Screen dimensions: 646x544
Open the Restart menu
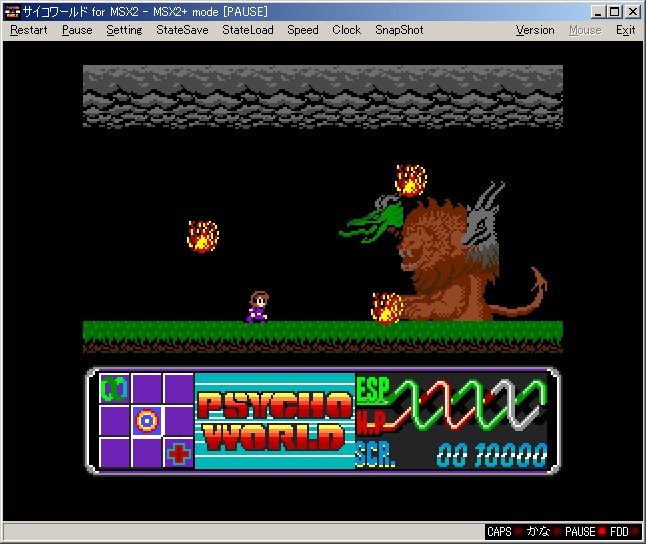[29, 30]
